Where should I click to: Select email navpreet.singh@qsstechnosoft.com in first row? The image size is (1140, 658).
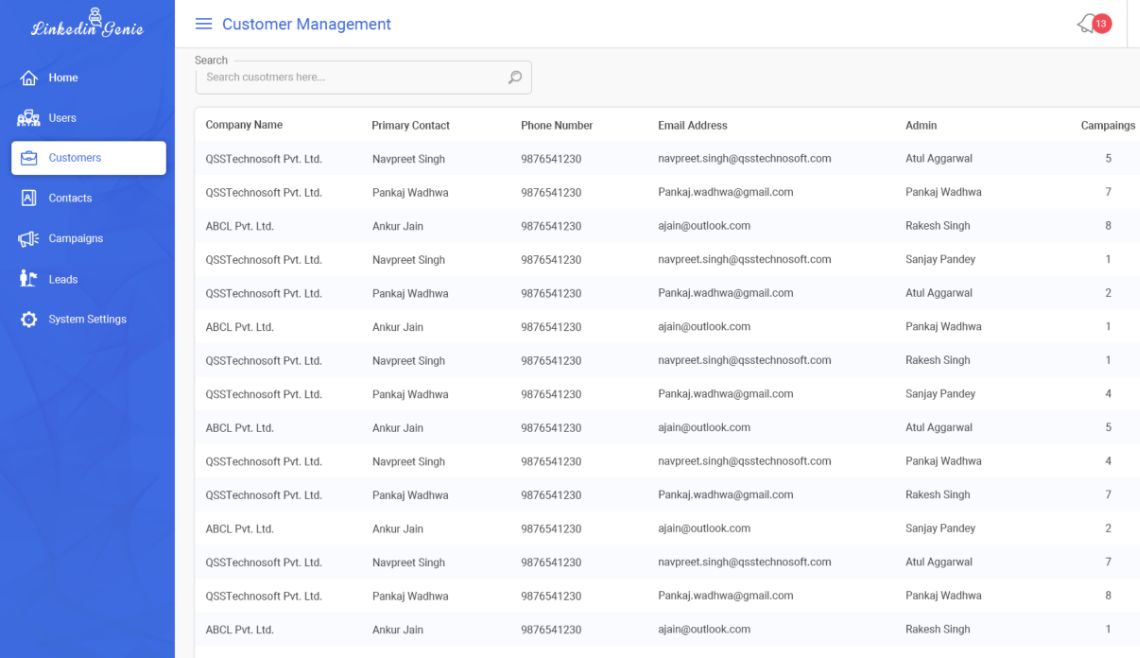744,159
